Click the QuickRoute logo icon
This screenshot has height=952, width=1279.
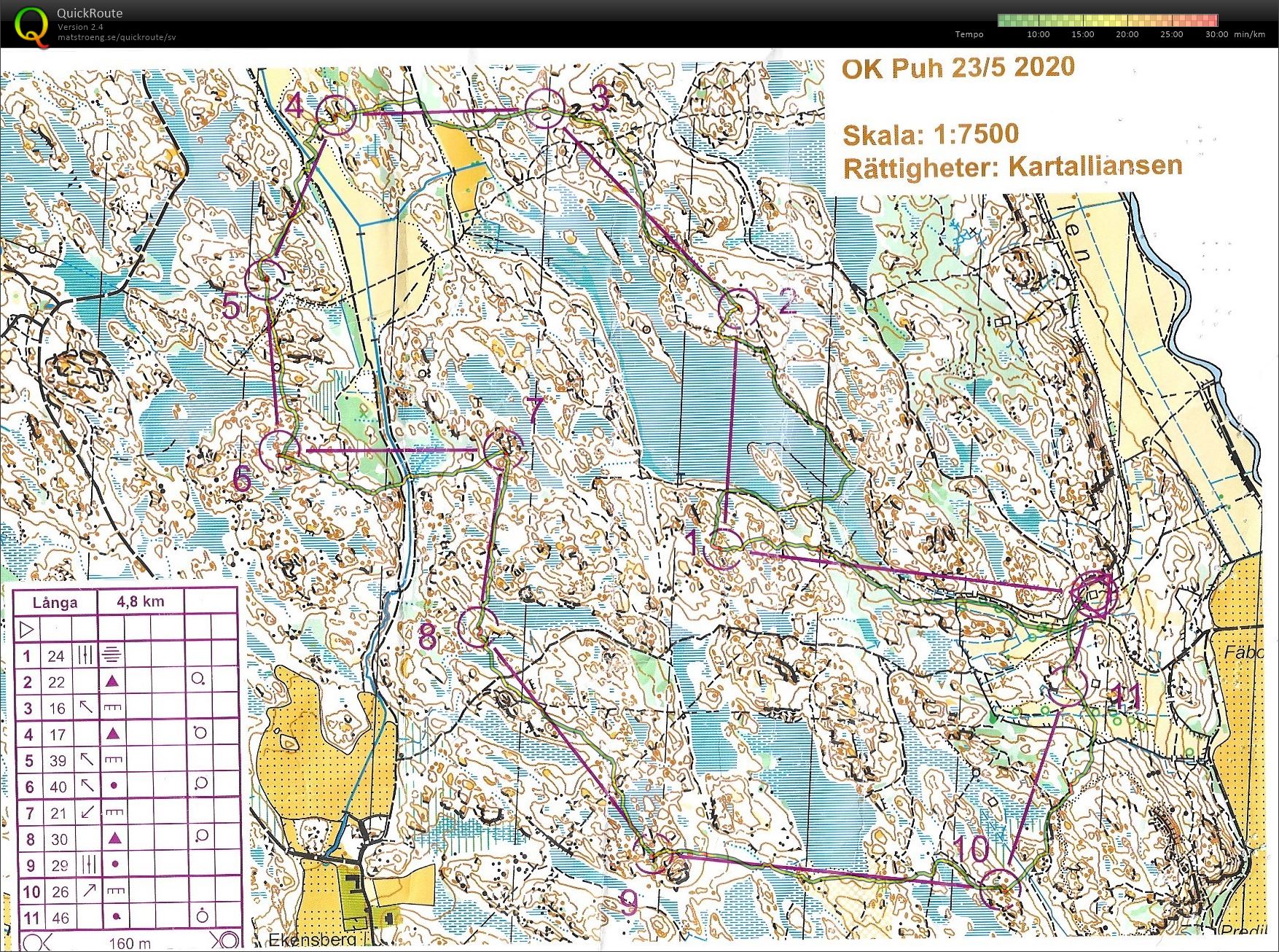pyautogui.click(x=31, y=26)
